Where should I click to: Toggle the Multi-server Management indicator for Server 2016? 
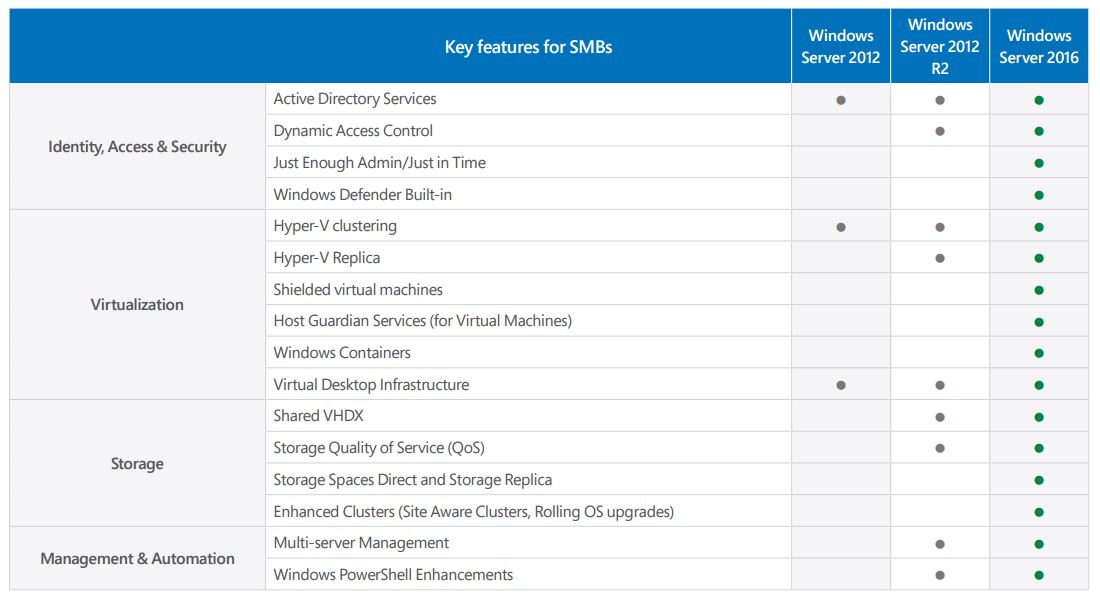[x=1039, y=542]
